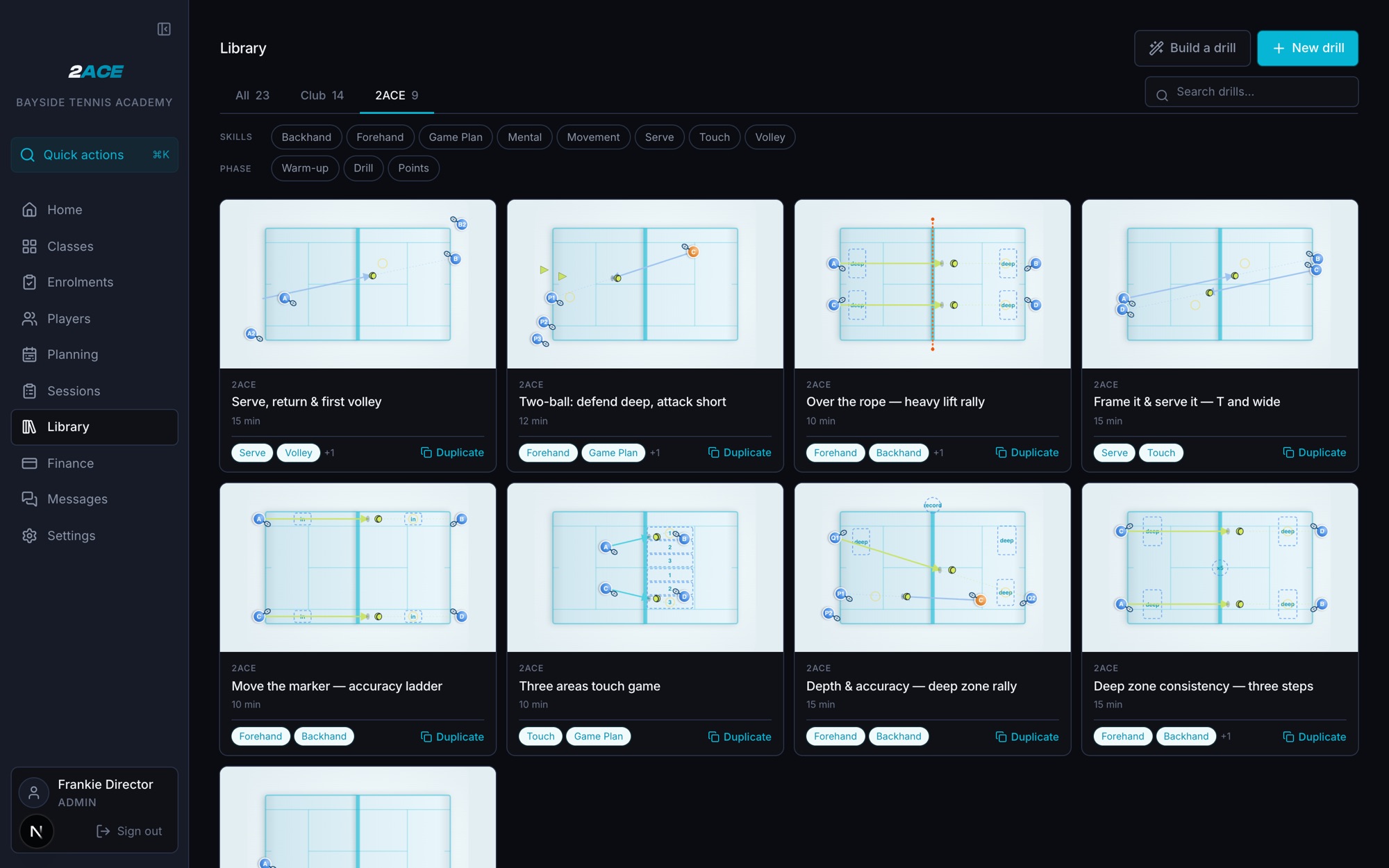Duplicate Over the rope heavy lift rally
The height and width of the screenshot is (868, 1389).
point(1027,453)
